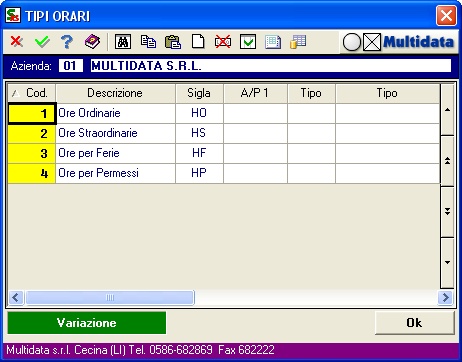Click the HF sigla cell
The height and width of the screenshot is (362, 462).
point(199,153)
